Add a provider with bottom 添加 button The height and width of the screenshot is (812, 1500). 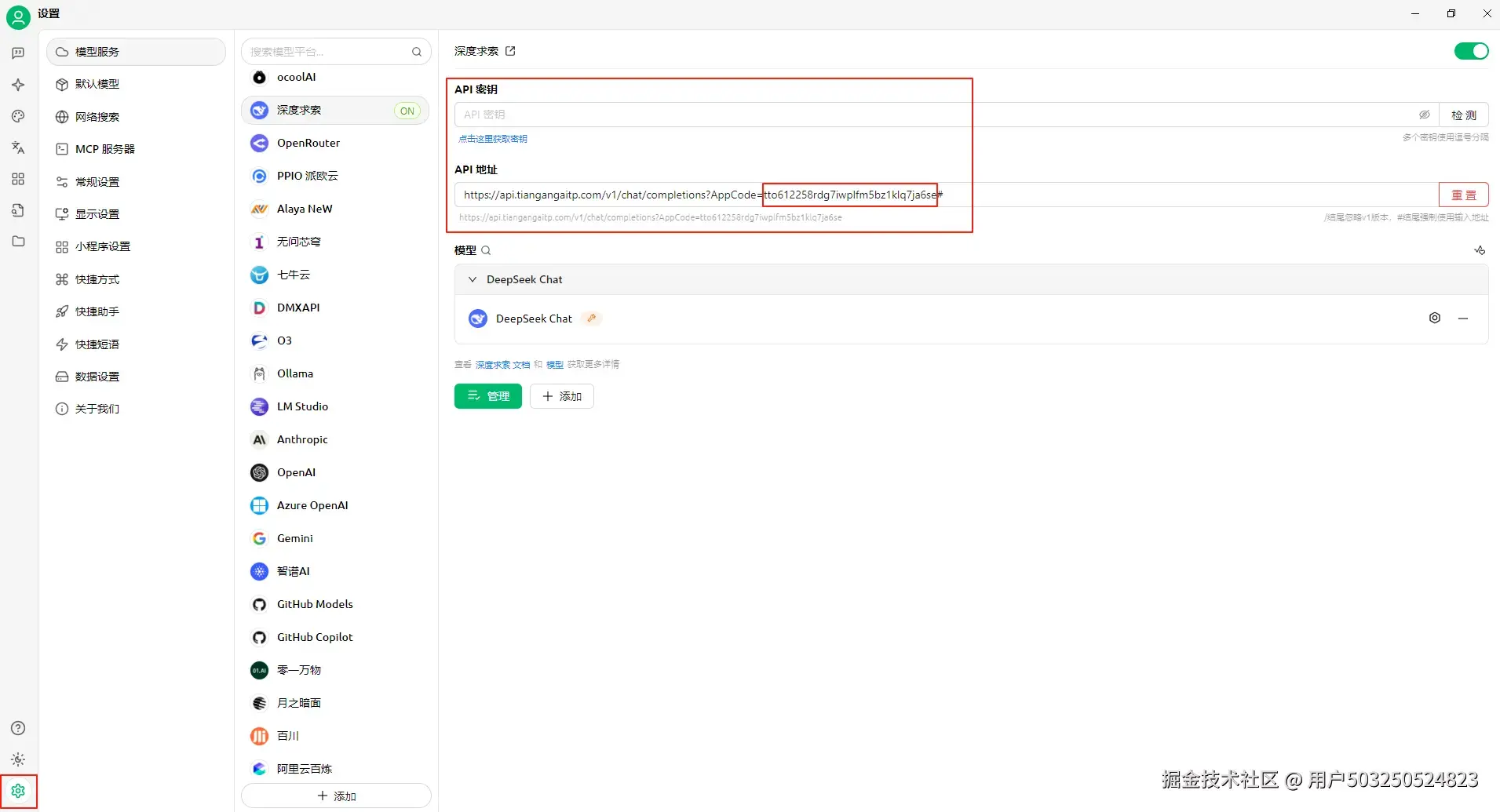(336, 796)
